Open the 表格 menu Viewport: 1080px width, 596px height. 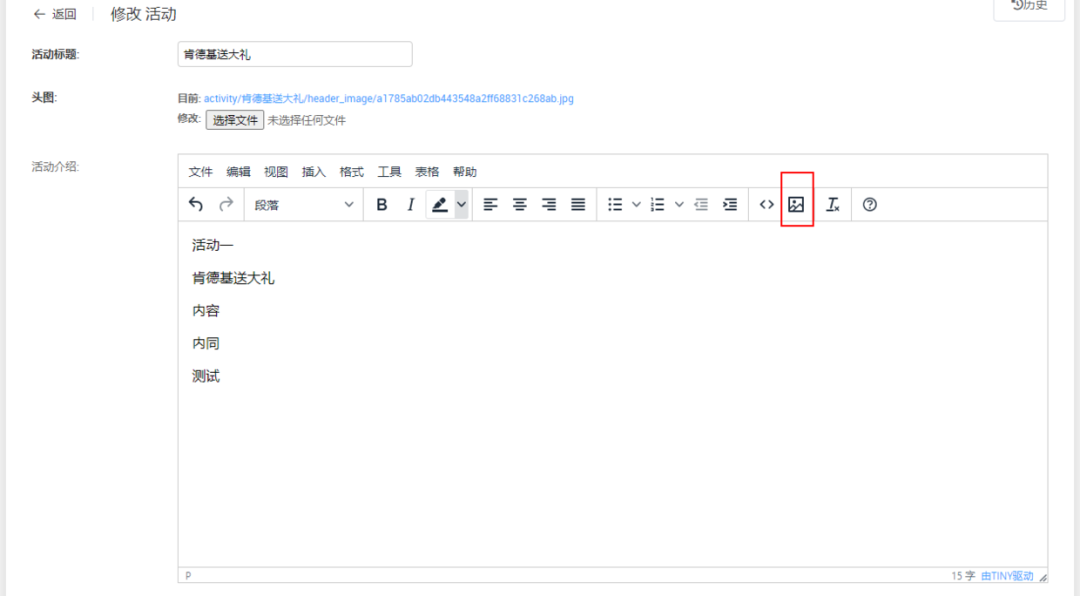(x=427, y=172)
